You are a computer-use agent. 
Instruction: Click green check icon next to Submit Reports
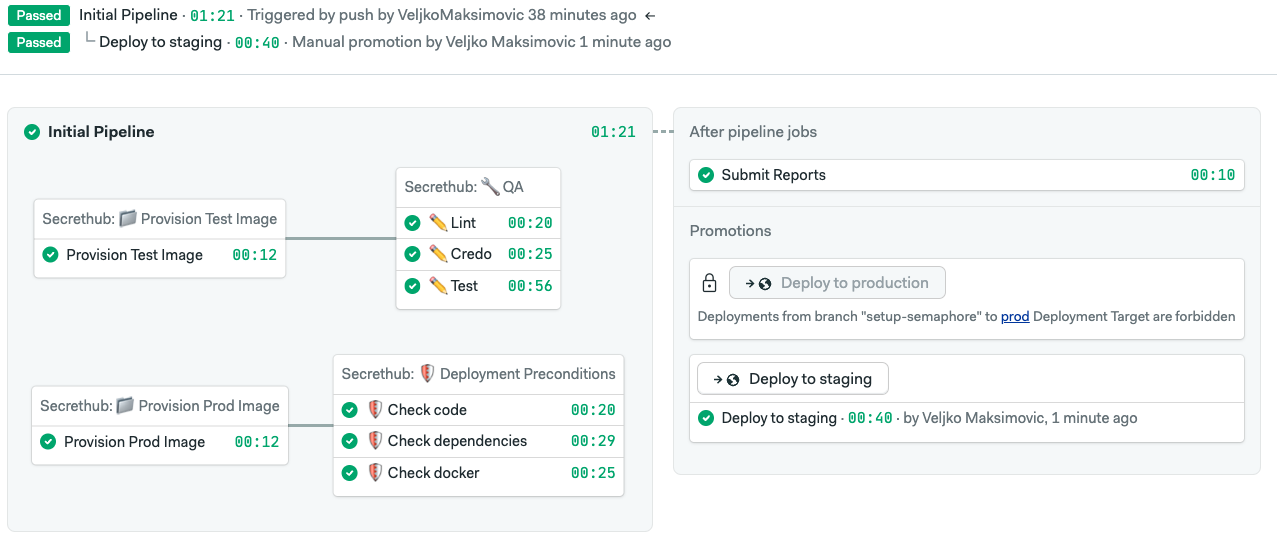tap(707, 175)
